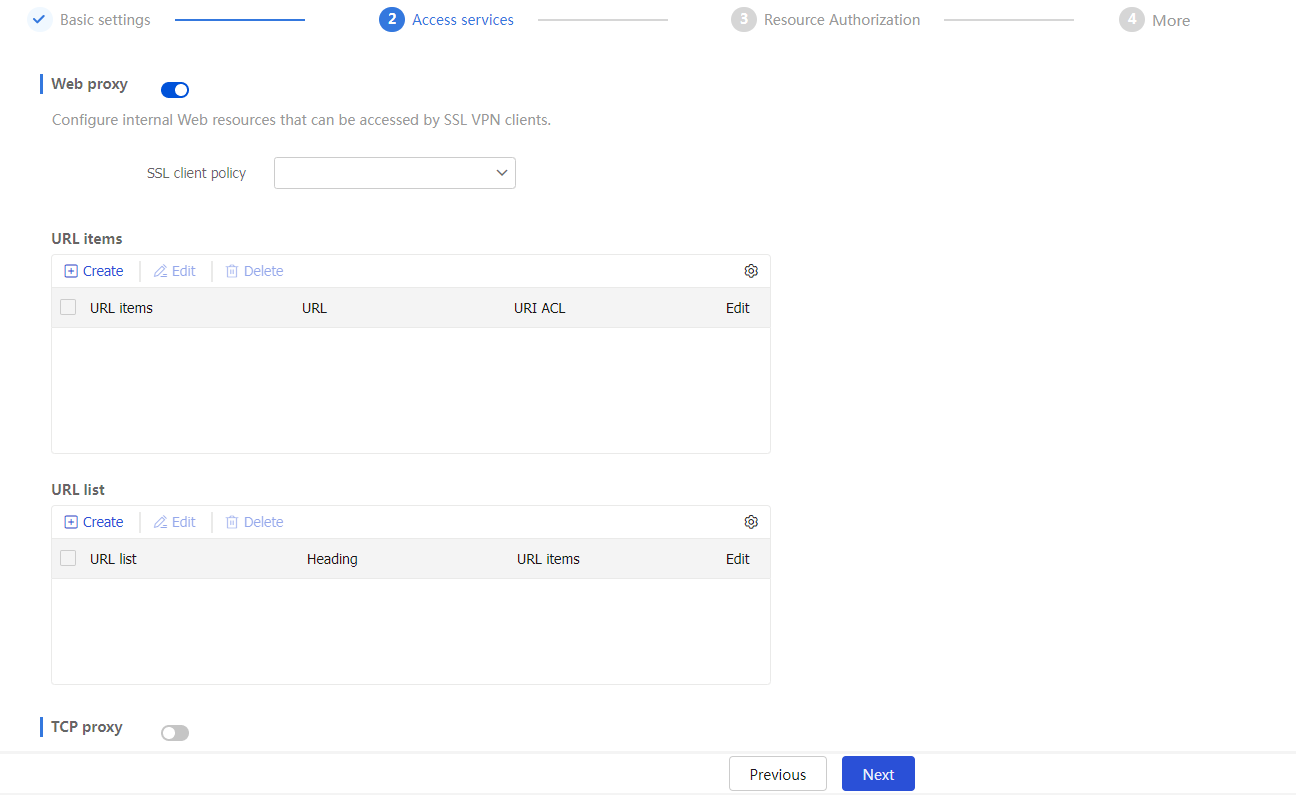Screen dimensions: 1296x795
Task: Select all rows in URL list table
Action: click(68, 558)
